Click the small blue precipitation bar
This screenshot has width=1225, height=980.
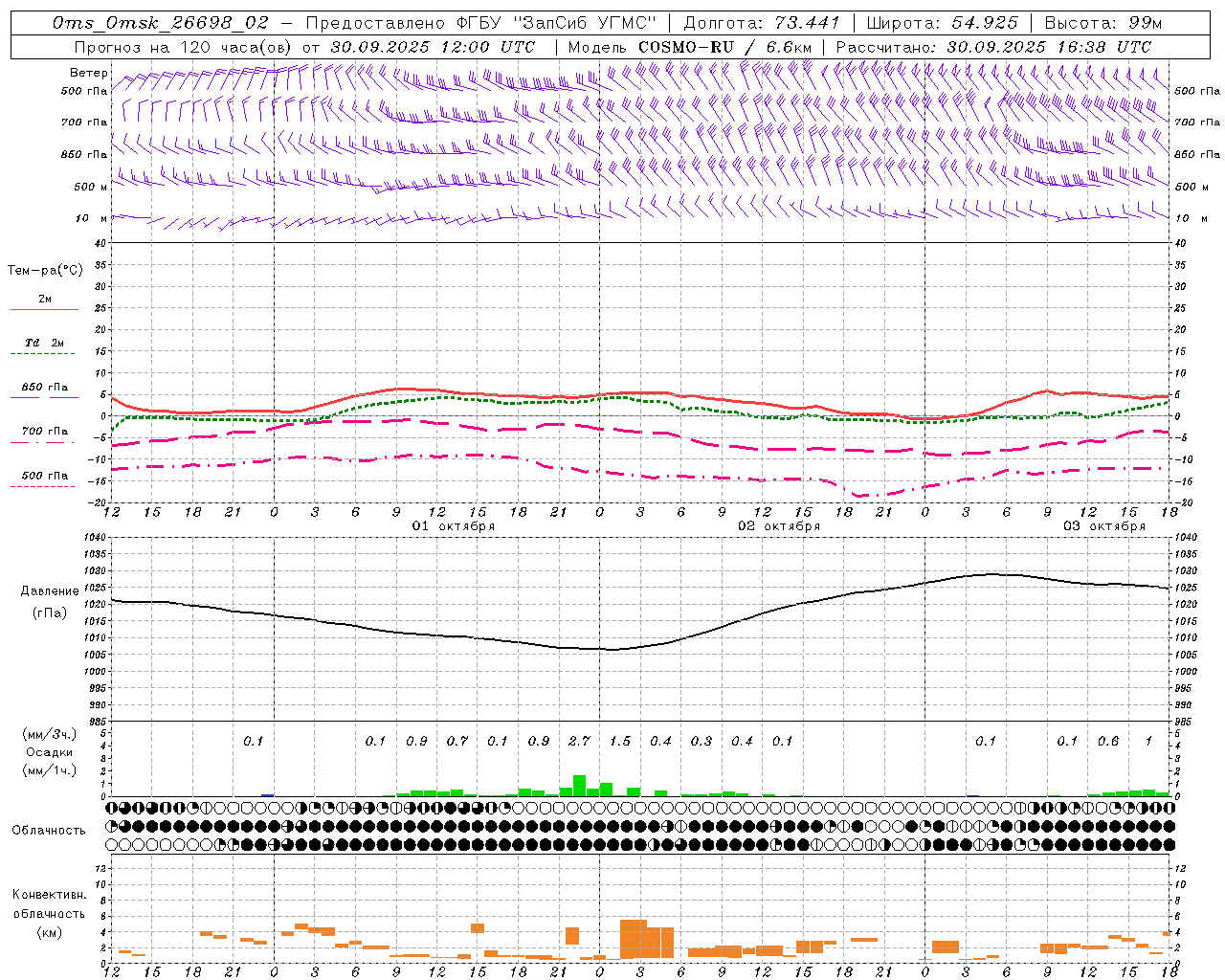[268, 794]
